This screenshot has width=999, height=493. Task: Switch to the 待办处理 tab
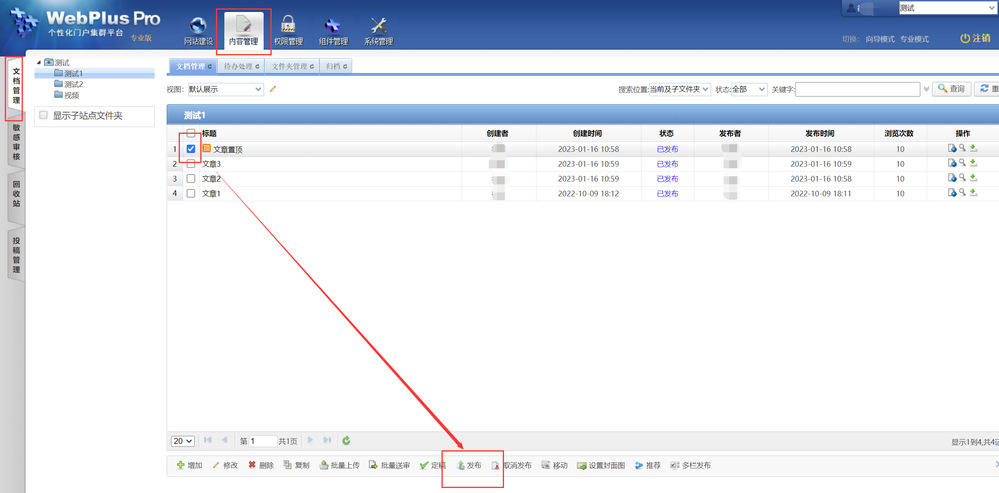pos(241,67)
